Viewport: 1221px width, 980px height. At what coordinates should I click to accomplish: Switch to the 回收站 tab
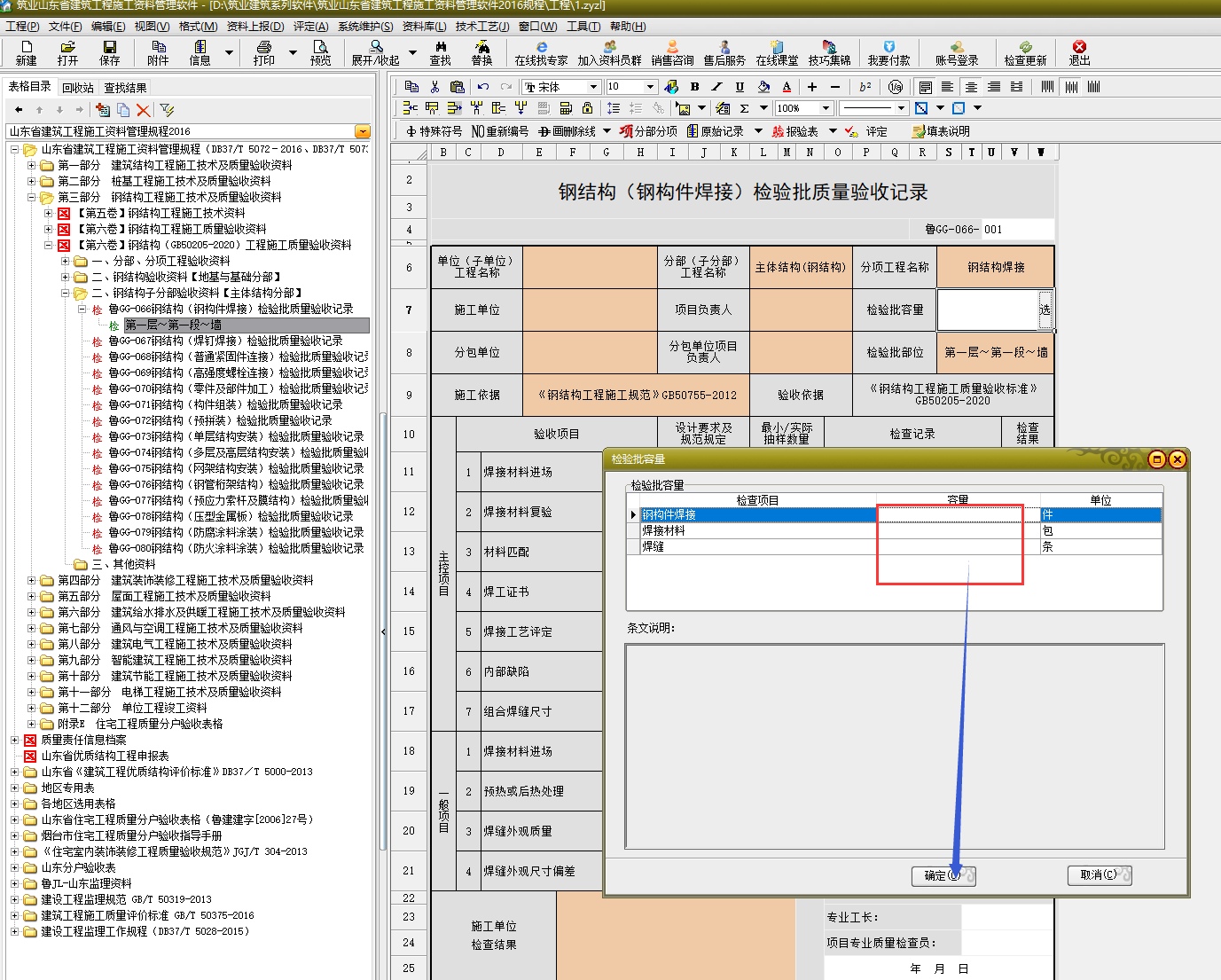tap(78, 88)
